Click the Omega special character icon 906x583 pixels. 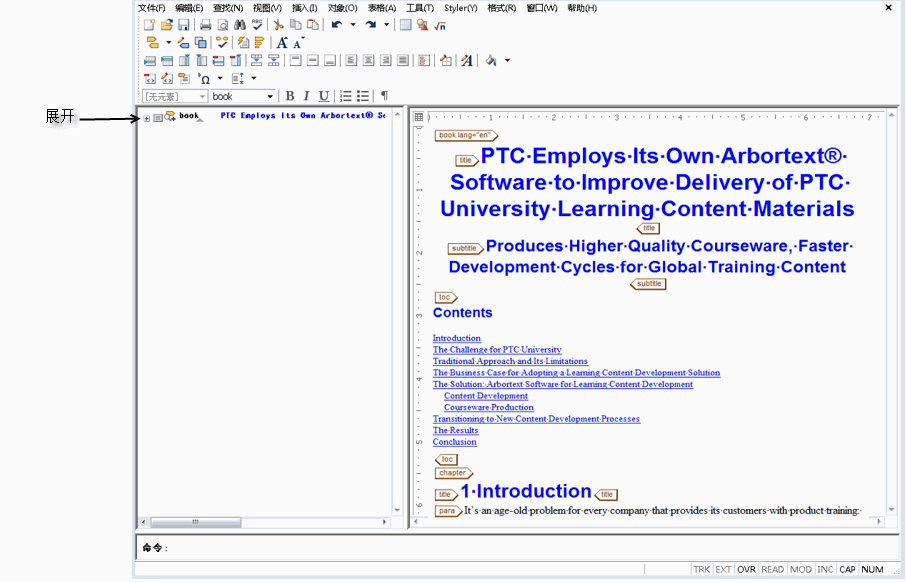point(204,78)
